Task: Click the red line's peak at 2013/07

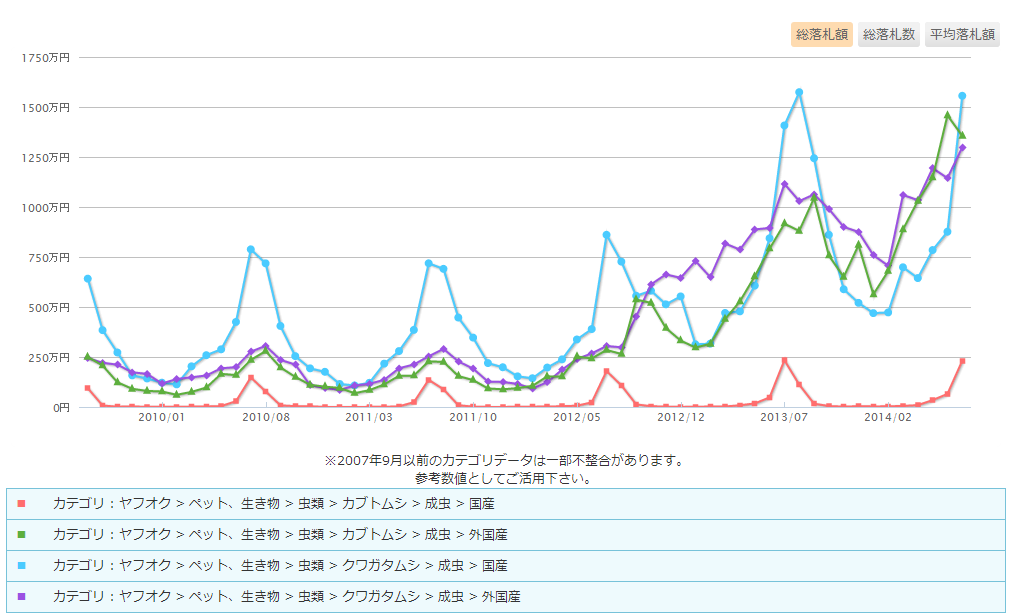Action: pyautogui.click(x=784, y=360)
